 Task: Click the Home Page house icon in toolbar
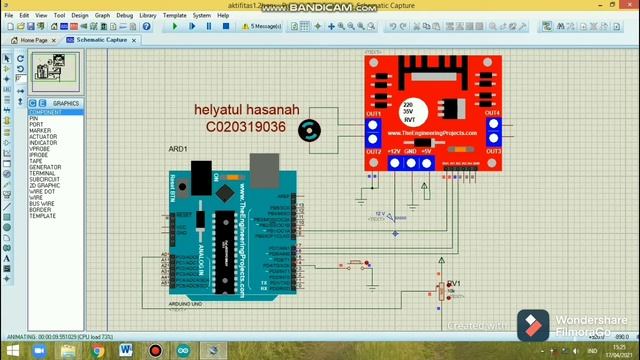[54, 27]
